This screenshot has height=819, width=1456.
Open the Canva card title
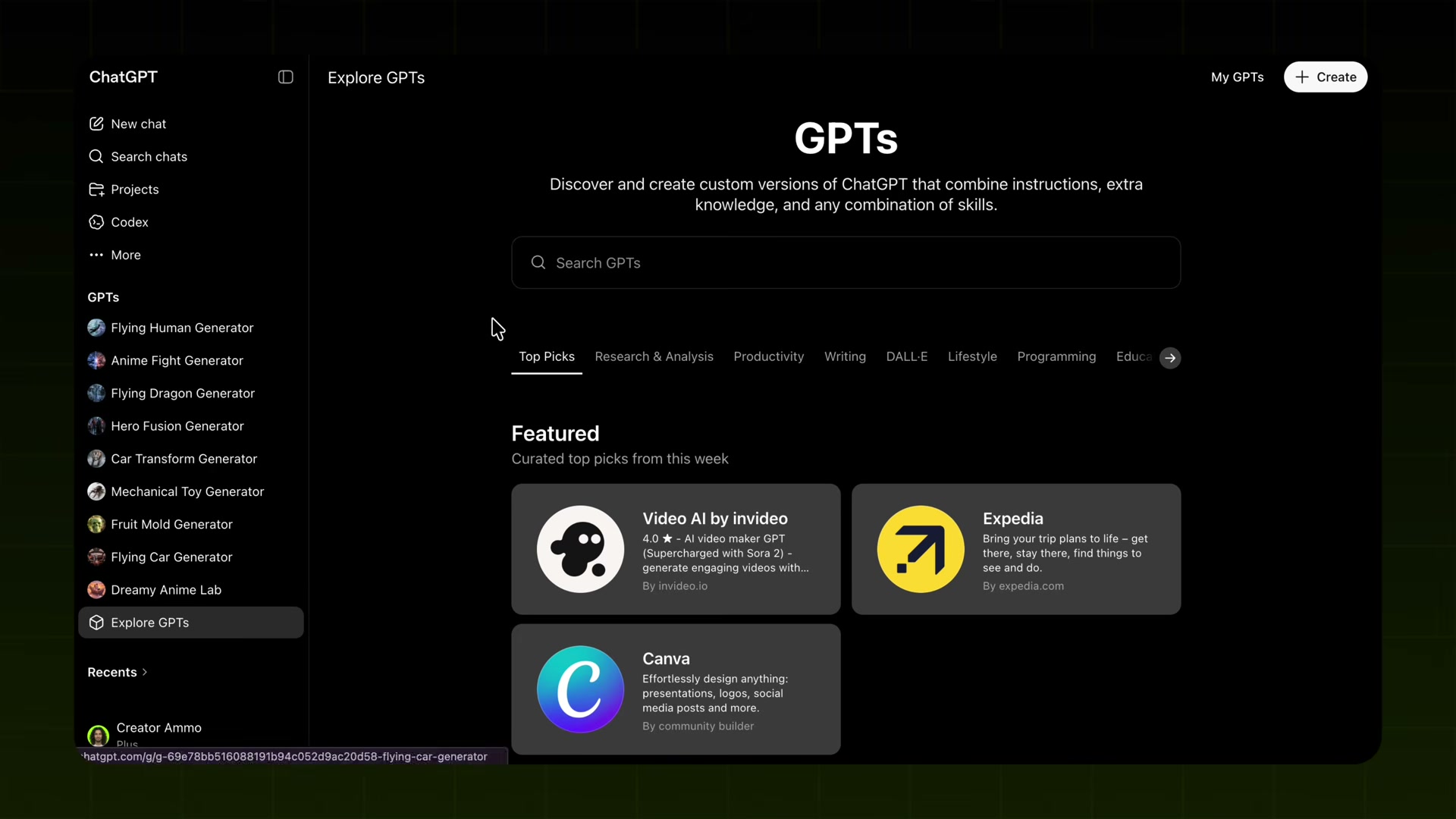666,659
